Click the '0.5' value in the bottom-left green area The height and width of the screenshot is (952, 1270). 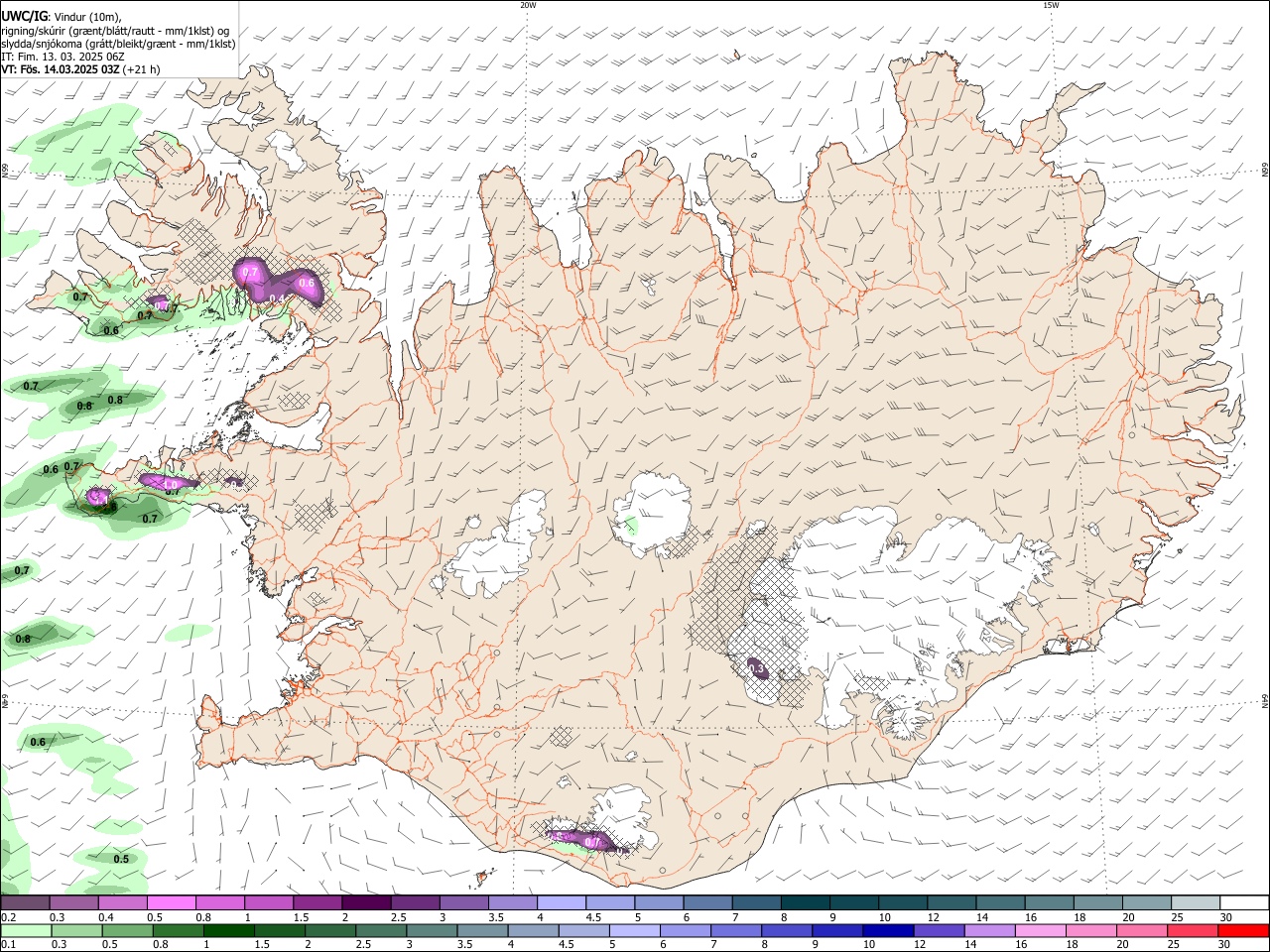pos(121,859)
